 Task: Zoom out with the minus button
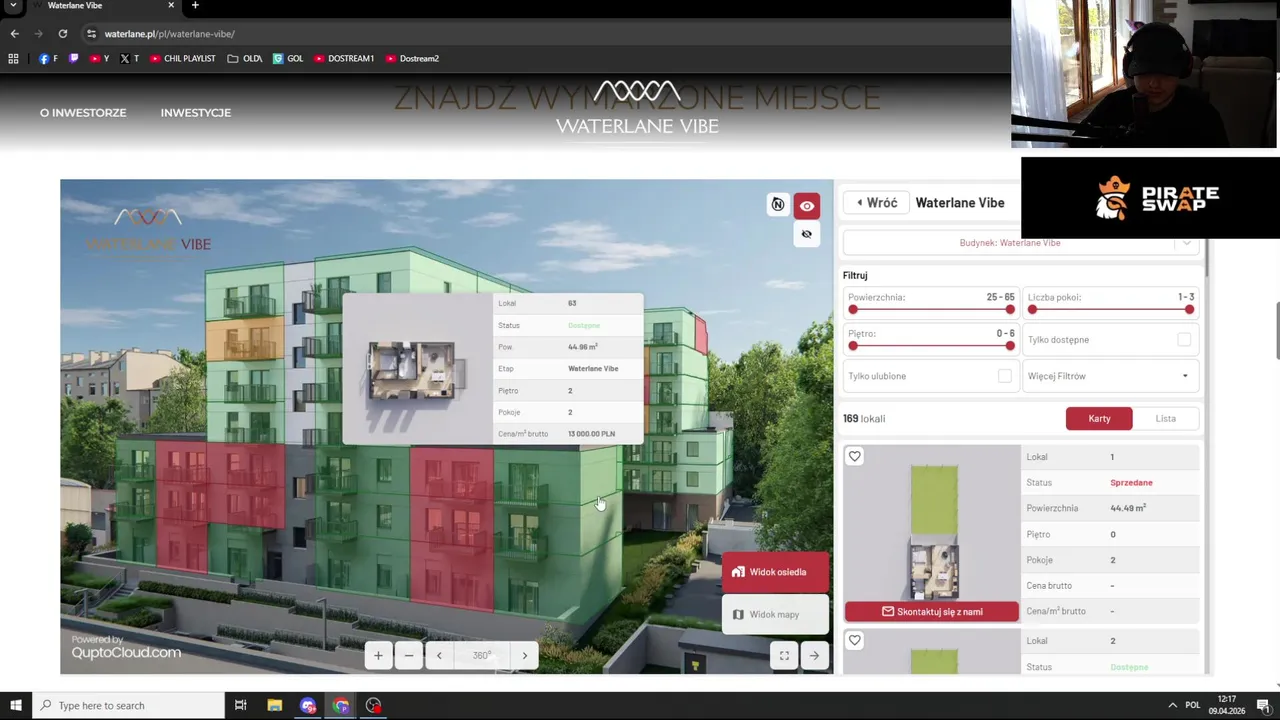pos(409,656)
